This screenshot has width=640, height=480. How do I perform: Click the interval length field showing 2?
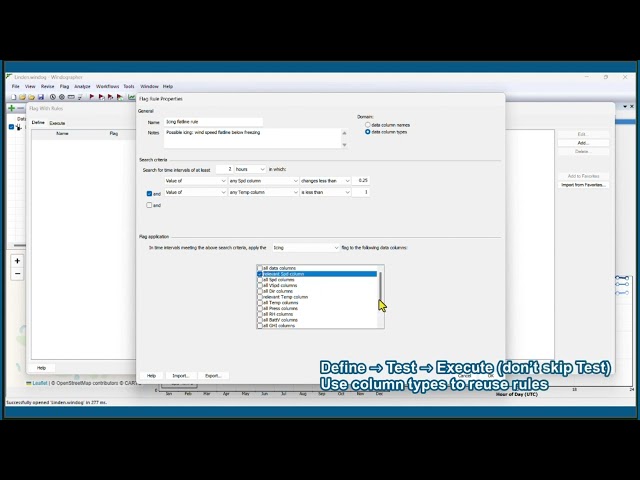tap(224, 169)
